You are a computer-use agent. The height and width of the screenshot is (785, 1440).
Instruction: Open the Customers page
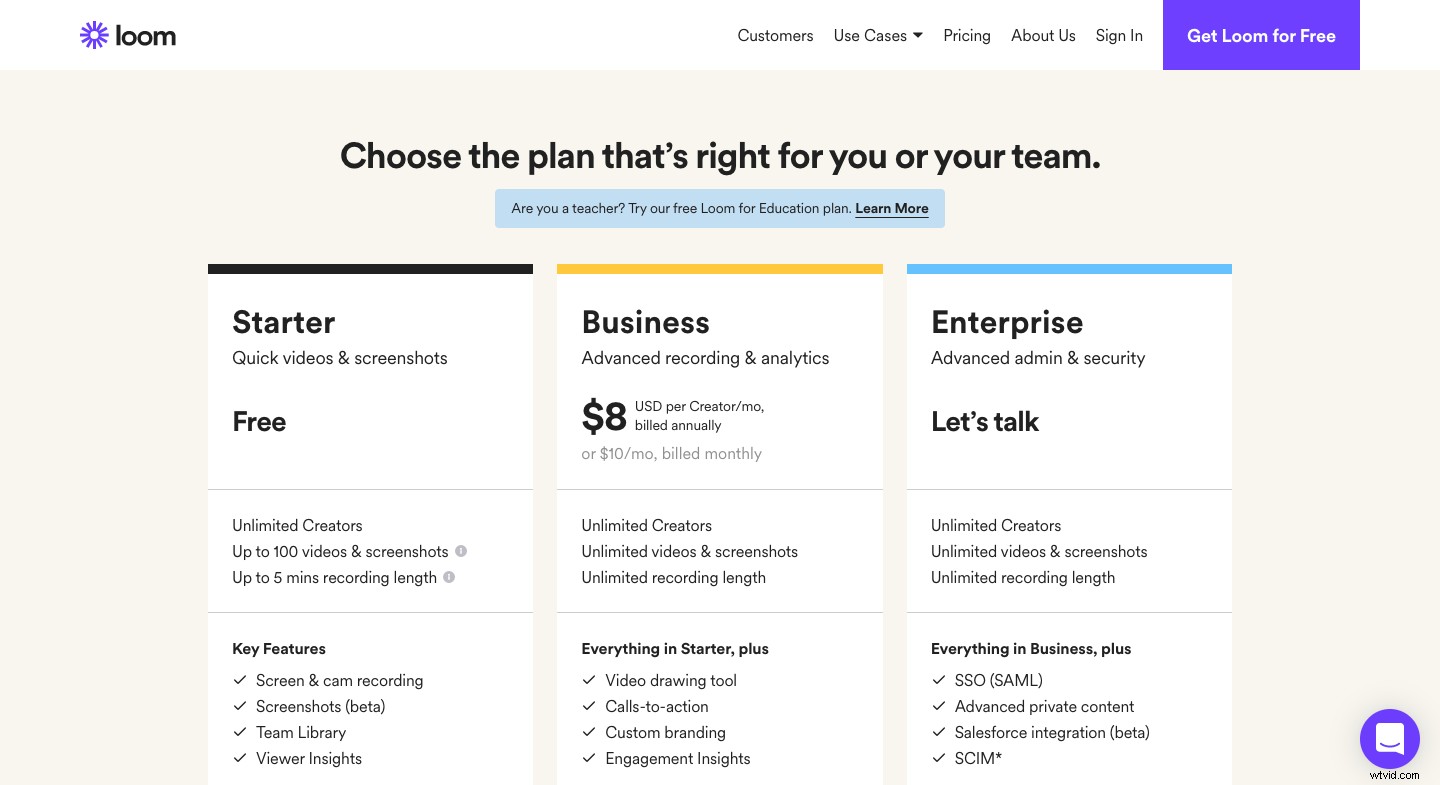(775, 35)
